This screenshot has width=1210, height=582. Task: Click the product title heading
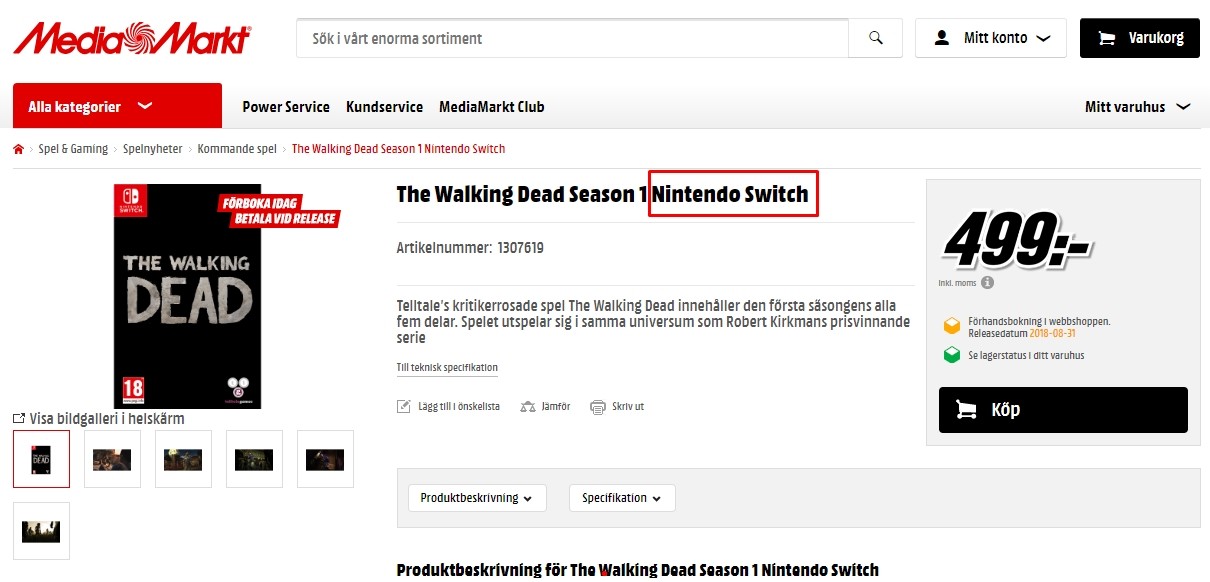point(602,194)
